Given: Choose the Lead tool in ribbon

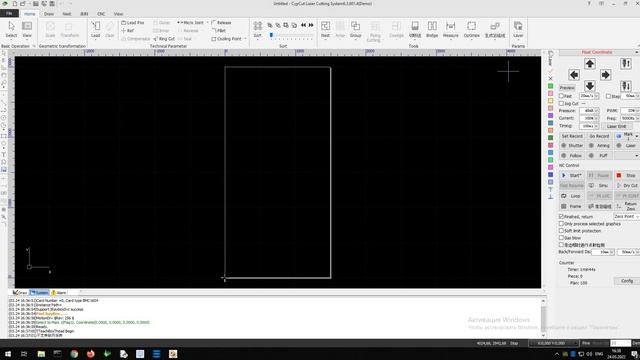Looking at the screenshot, I should coord(96,29).
